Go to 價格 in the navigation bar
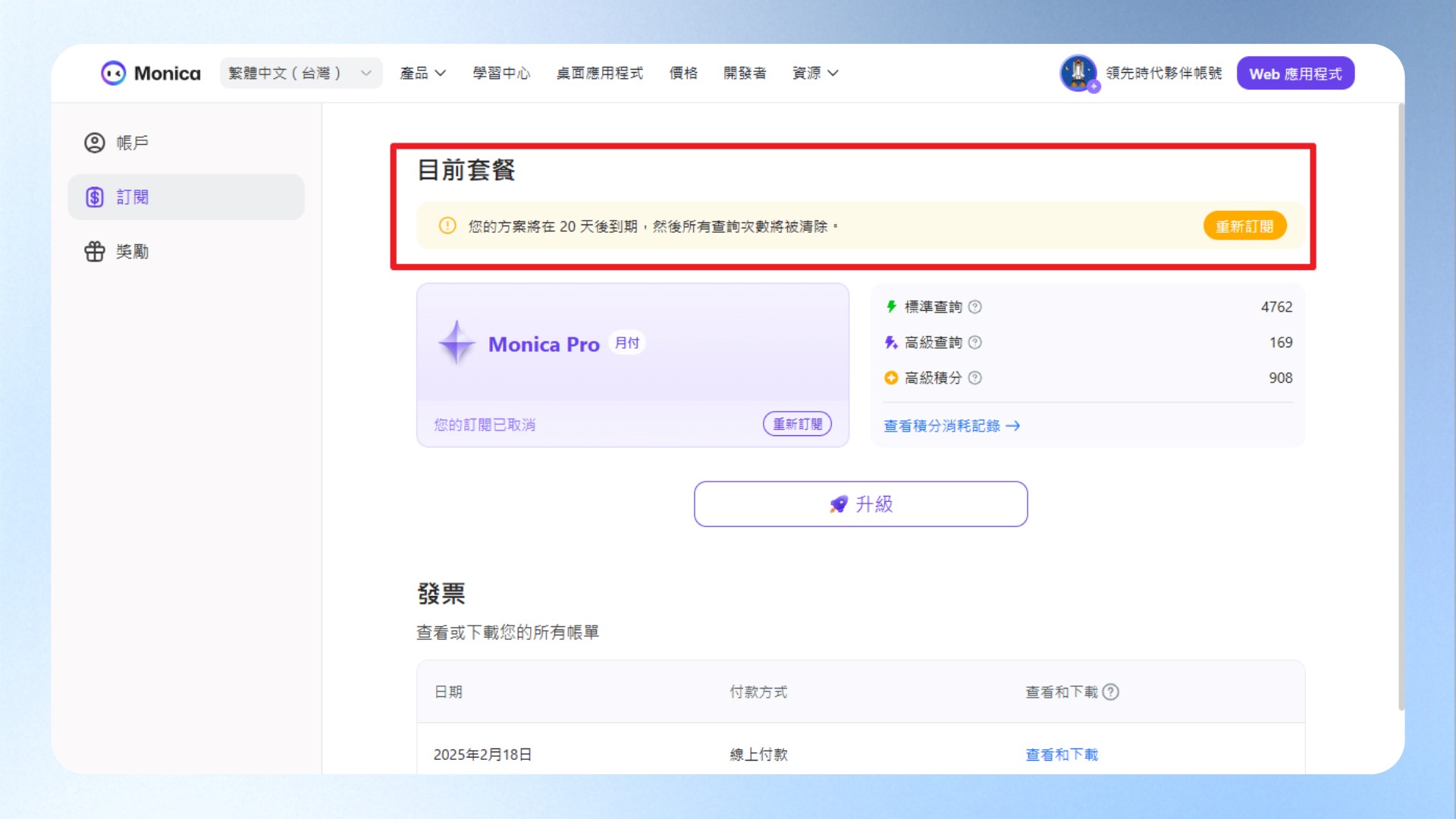 683,74
